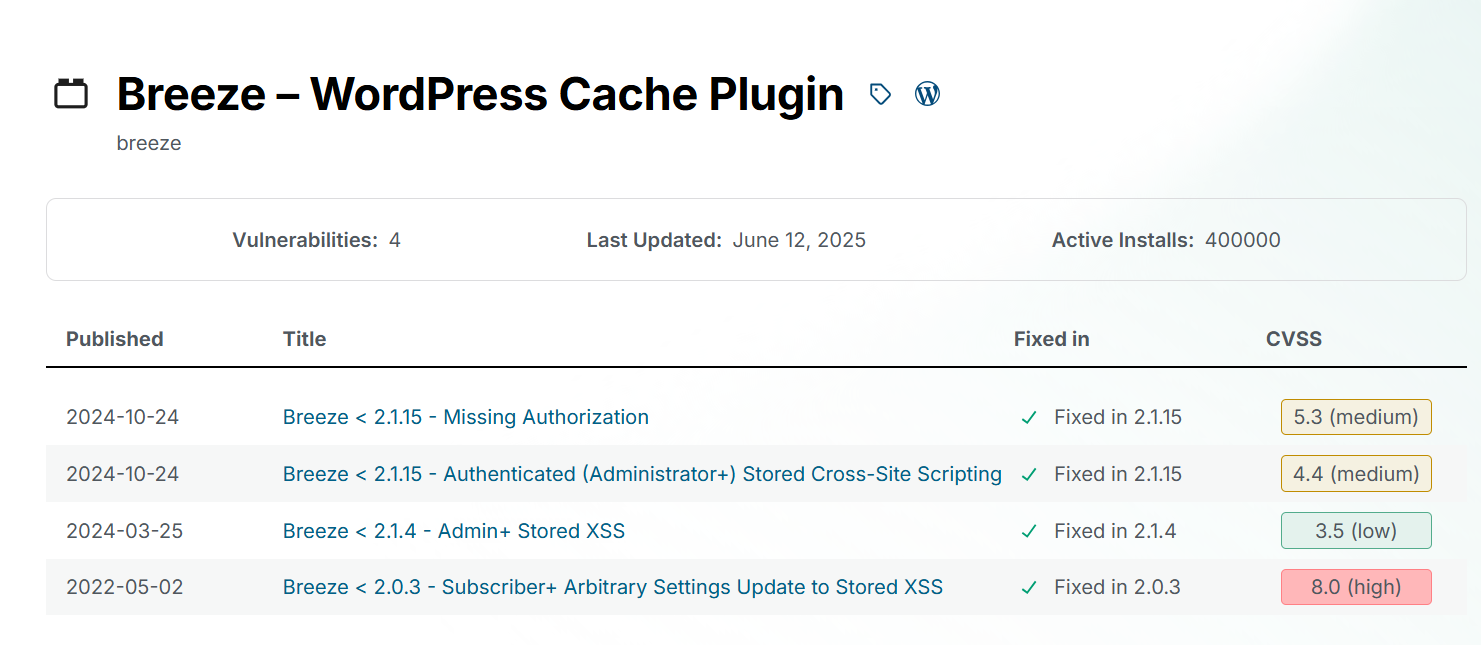Open the tag icon next to plugin title

pos(880,94)
